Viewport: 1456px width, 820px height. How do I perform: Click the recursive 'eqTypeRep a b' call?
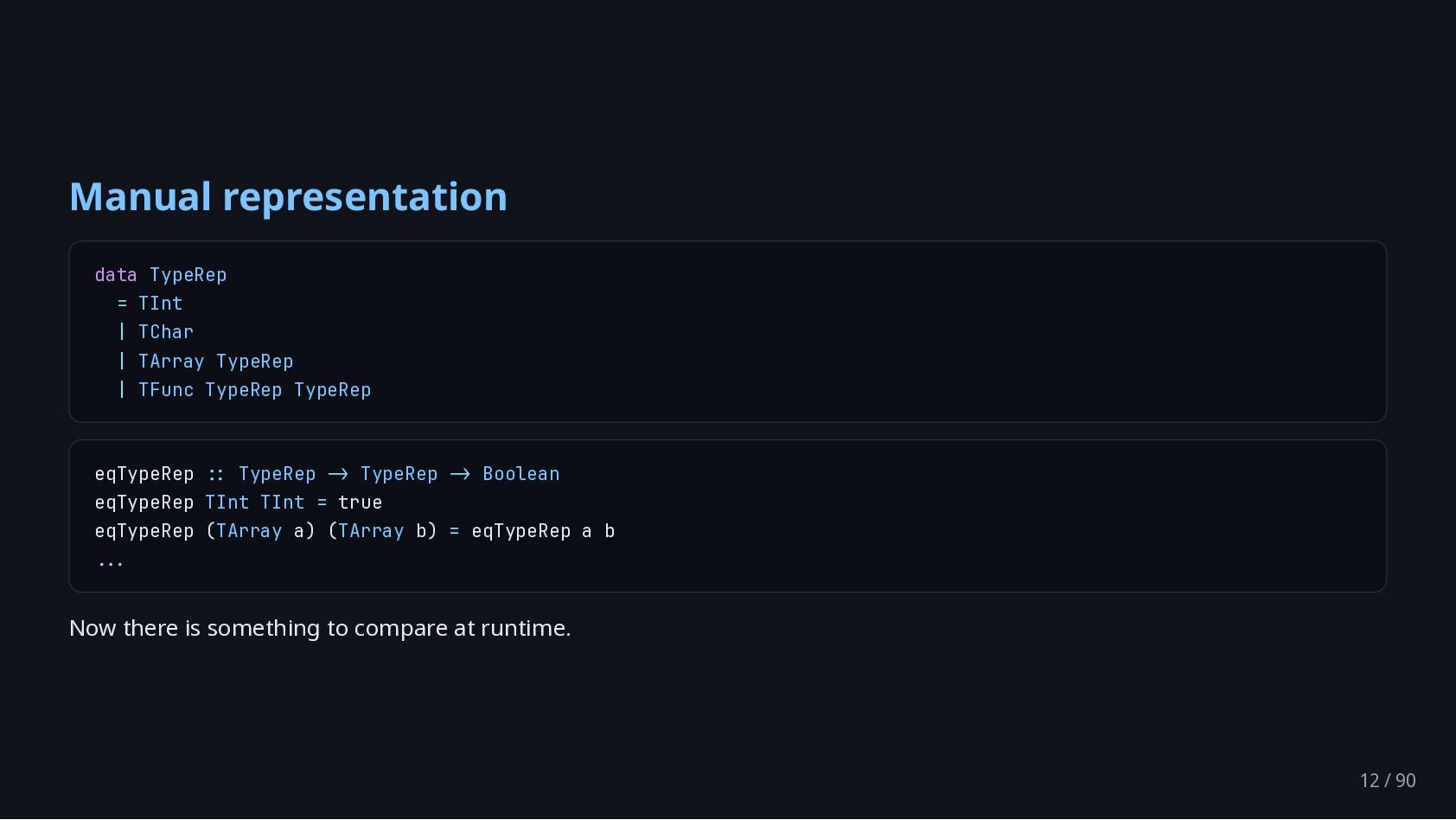point(543,531)
